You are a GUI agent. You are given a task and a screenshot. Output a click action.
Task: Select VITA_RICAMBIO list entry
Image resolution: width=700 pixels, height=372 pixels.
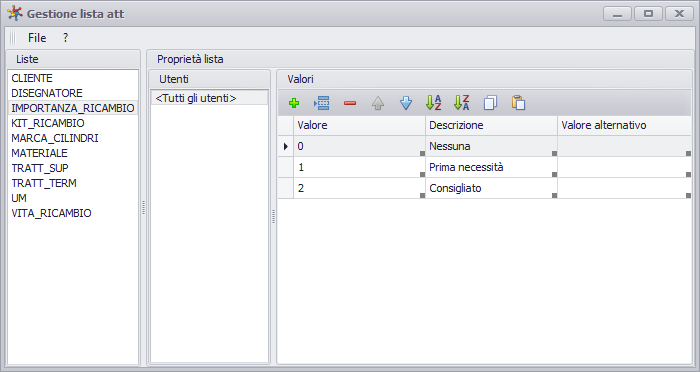pyautogui.click(x=51, y=213)
